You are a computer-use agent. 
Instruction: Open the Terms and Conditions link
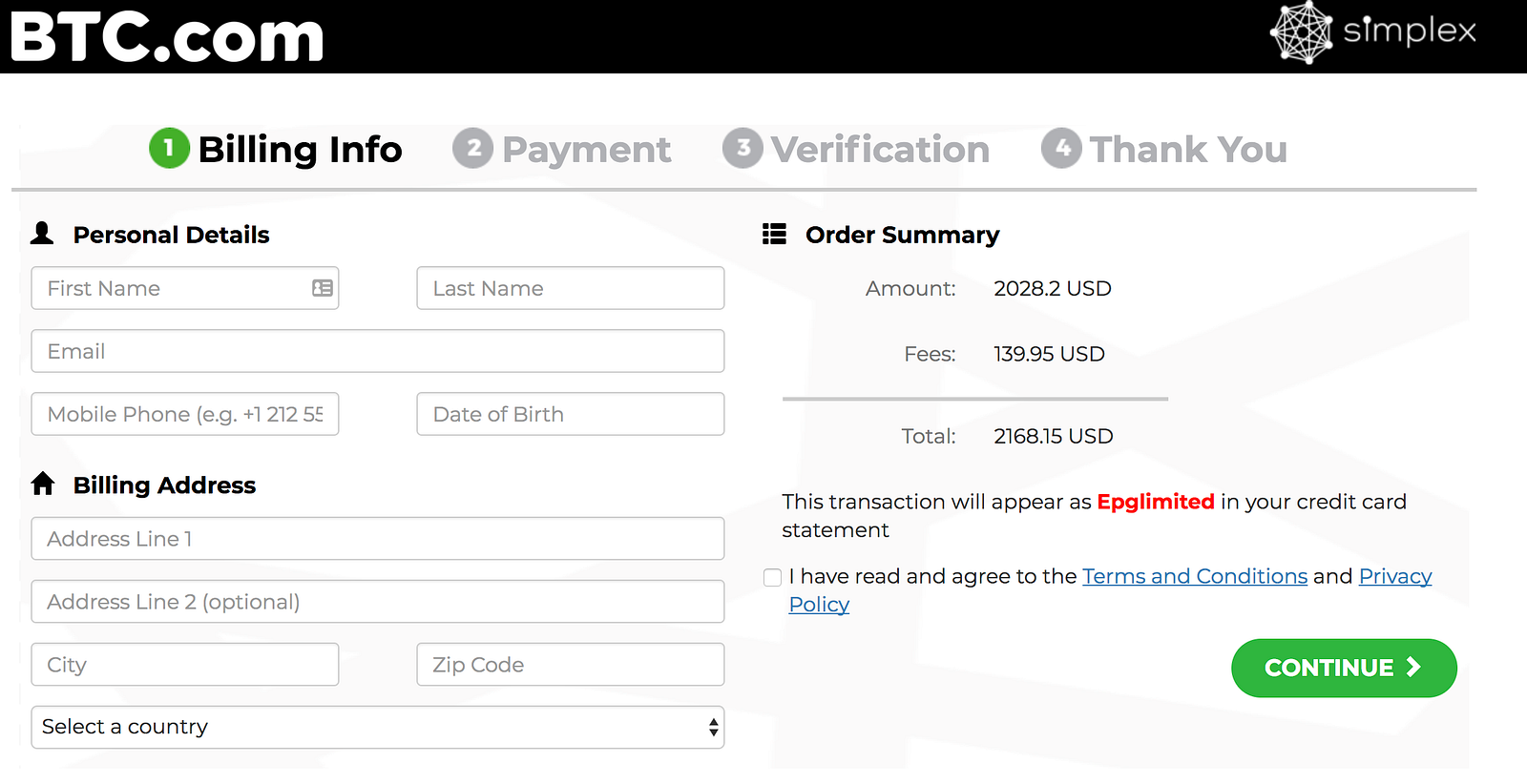(1194, 576)
